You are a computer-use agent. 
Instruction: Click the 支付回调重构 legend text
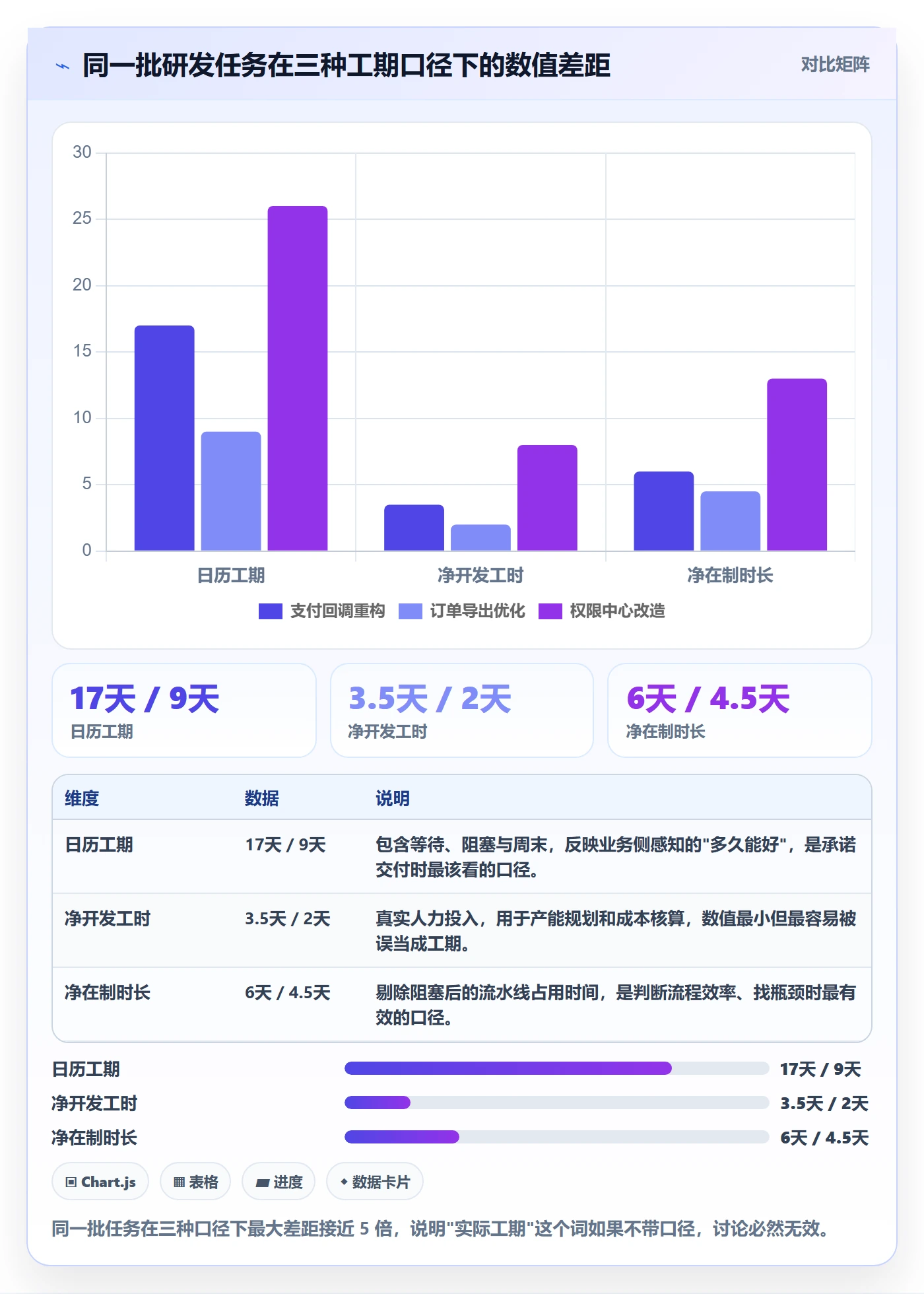pos(338,611)
